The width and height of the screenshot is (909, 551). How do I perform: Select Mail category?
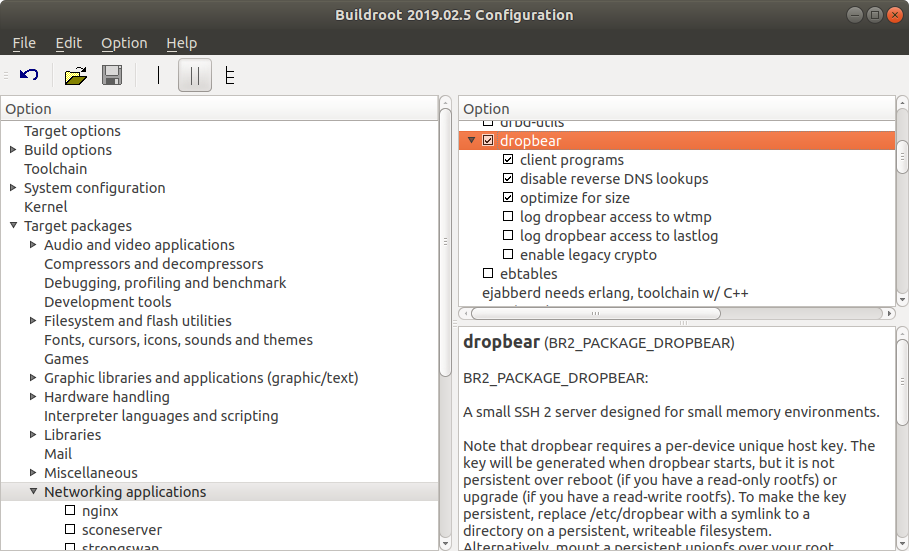[58, 454]
